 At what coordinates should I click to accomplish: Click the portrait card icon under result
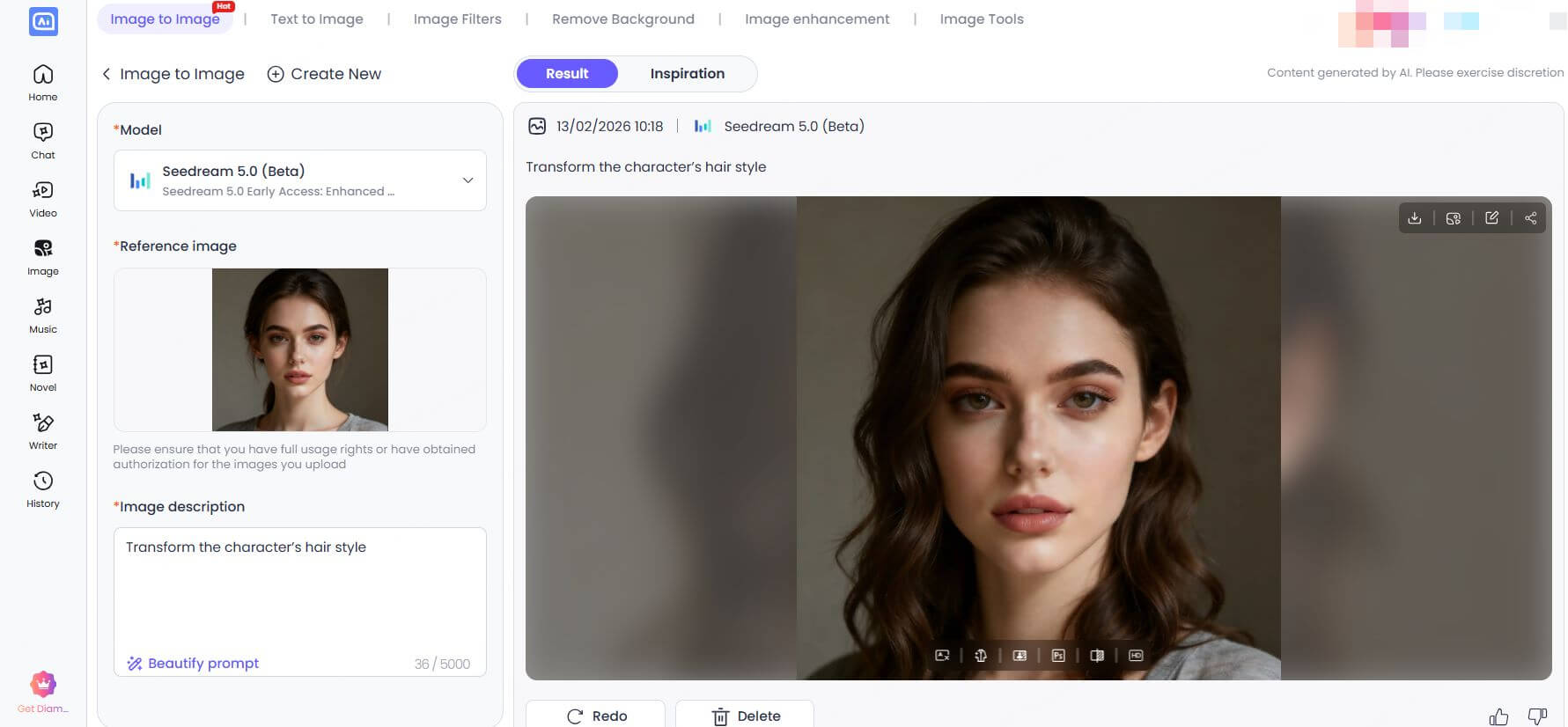[1020, 656]
